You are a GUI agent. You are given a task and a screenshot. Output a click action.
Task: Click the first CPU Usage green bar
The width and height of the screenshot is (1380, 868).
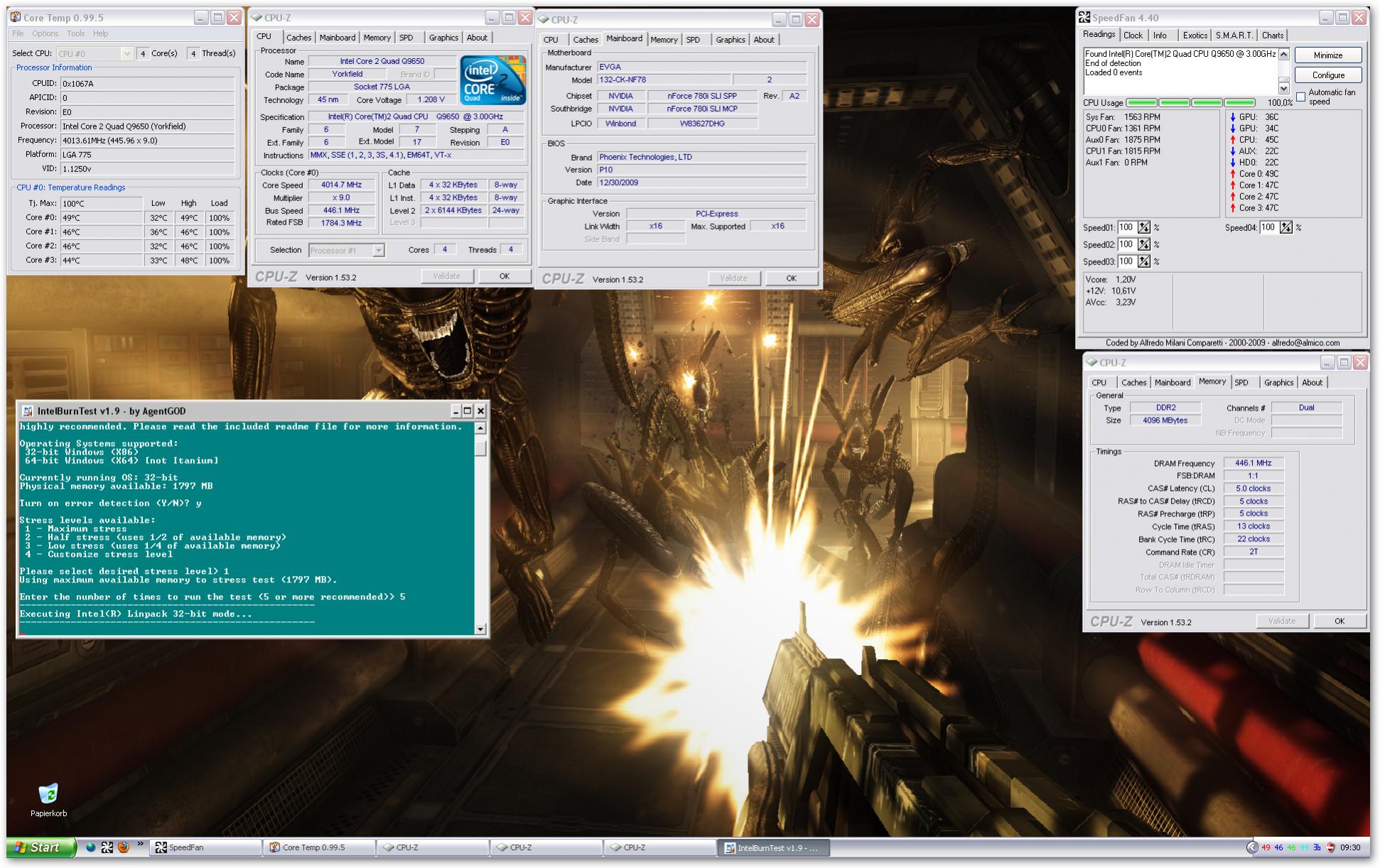coord(1141,102)
